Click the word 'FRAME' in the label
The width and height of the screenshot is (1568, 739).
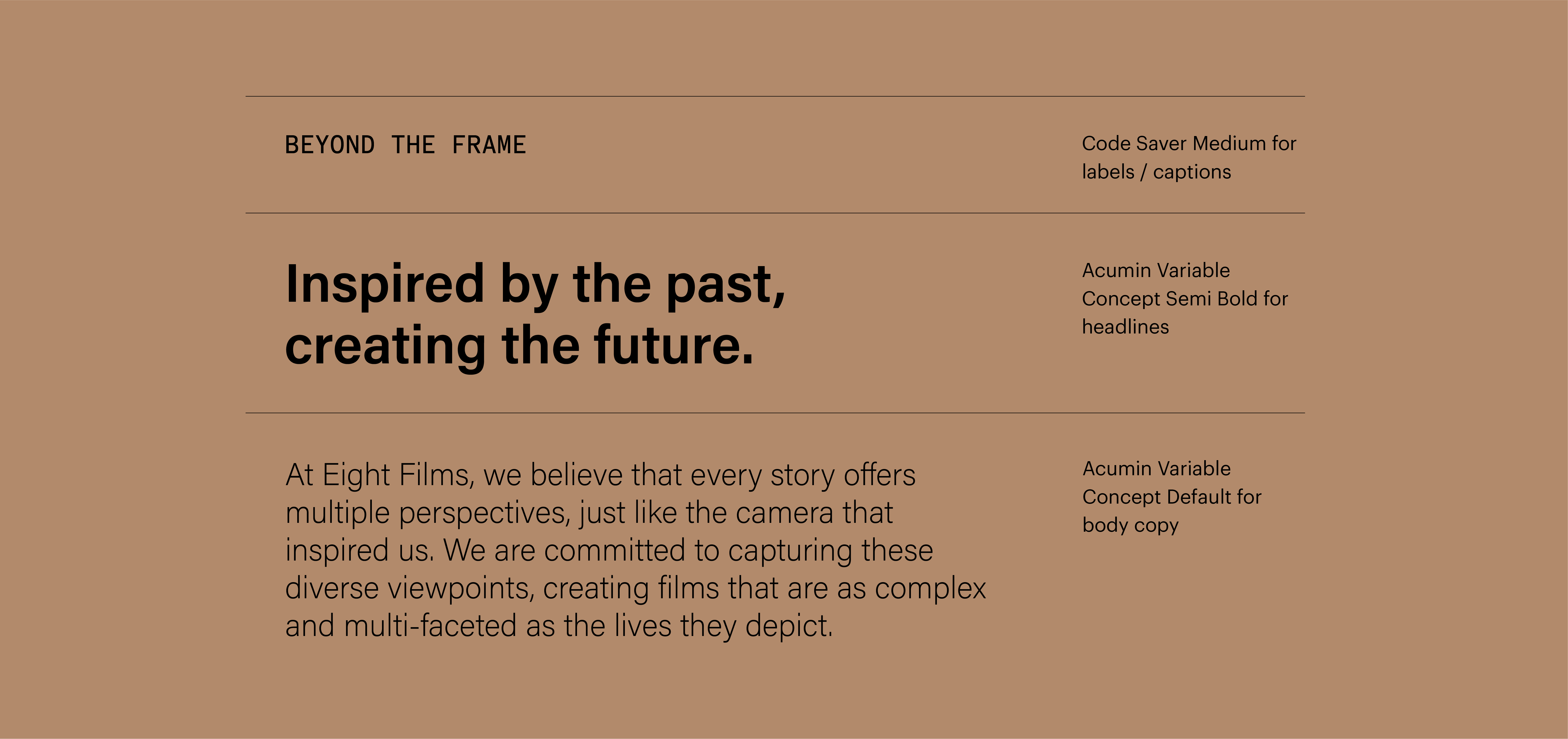coord(489,145)
